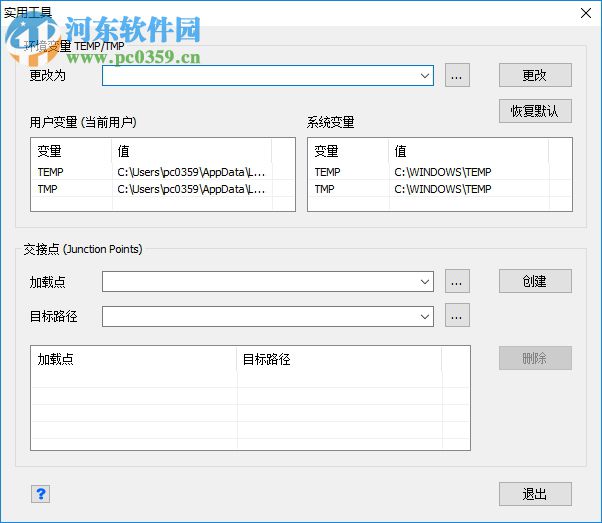Close the 实用工具 dialog window
602x523 pixels.
tap(585, 13)
